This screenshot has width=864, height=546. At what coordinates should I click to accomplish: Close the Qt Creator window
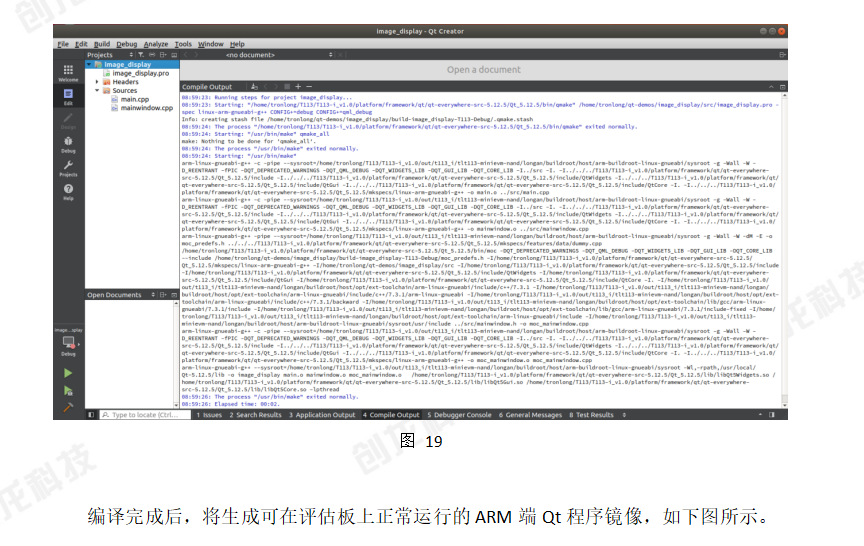pyautogui.click(x=781, y=31)
